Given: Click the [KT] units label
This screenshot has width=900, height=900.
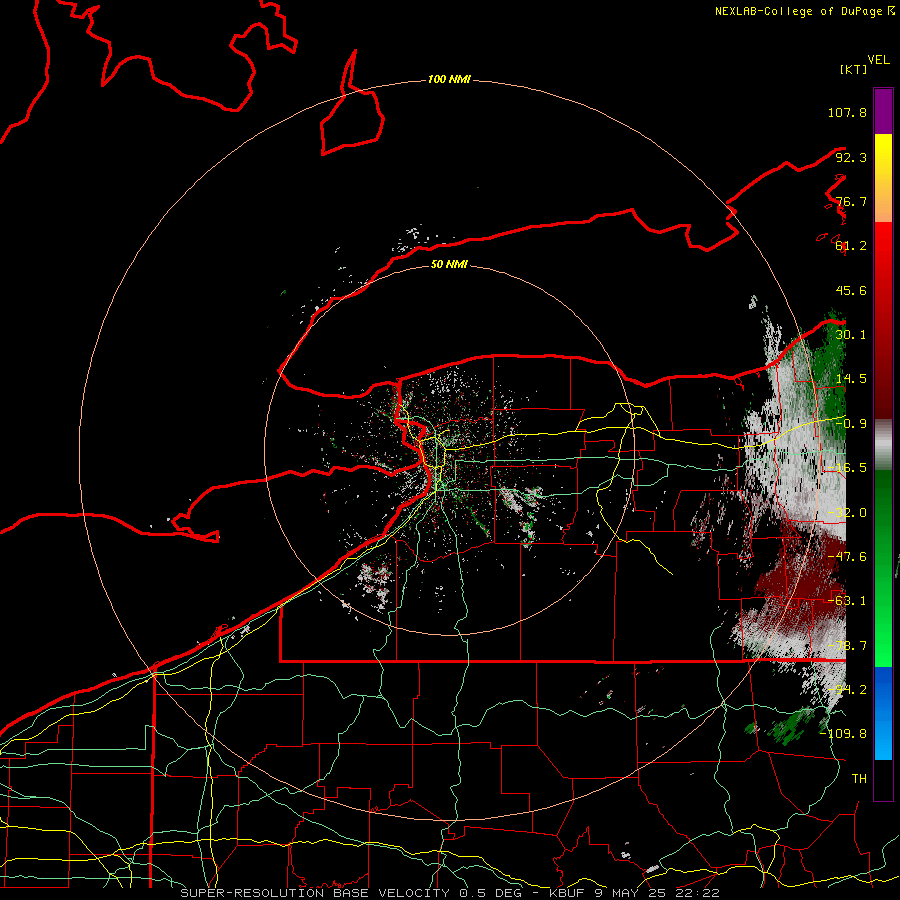Looking at the screenshot, I should click(x=854, y=69).
